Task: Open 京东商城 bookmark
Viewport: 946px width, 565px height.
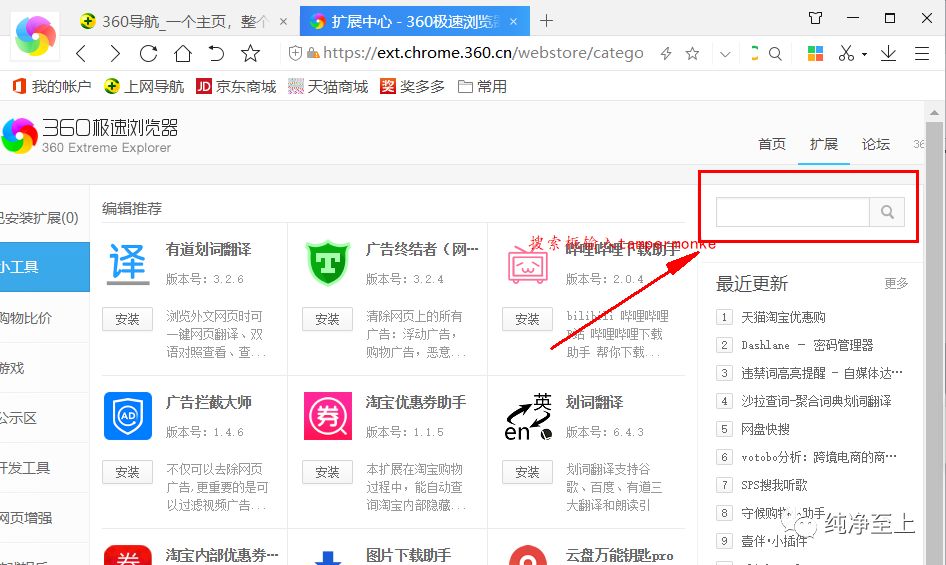Action: (x=236, y=87)
